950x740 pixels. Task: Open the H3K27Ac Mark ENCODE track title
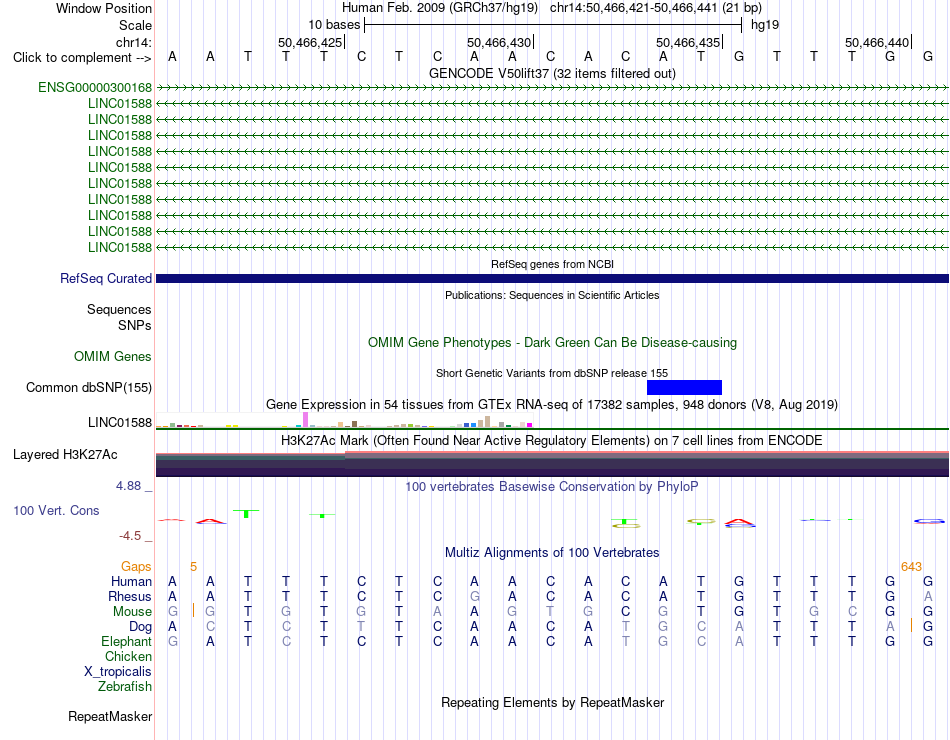point(552,441)
